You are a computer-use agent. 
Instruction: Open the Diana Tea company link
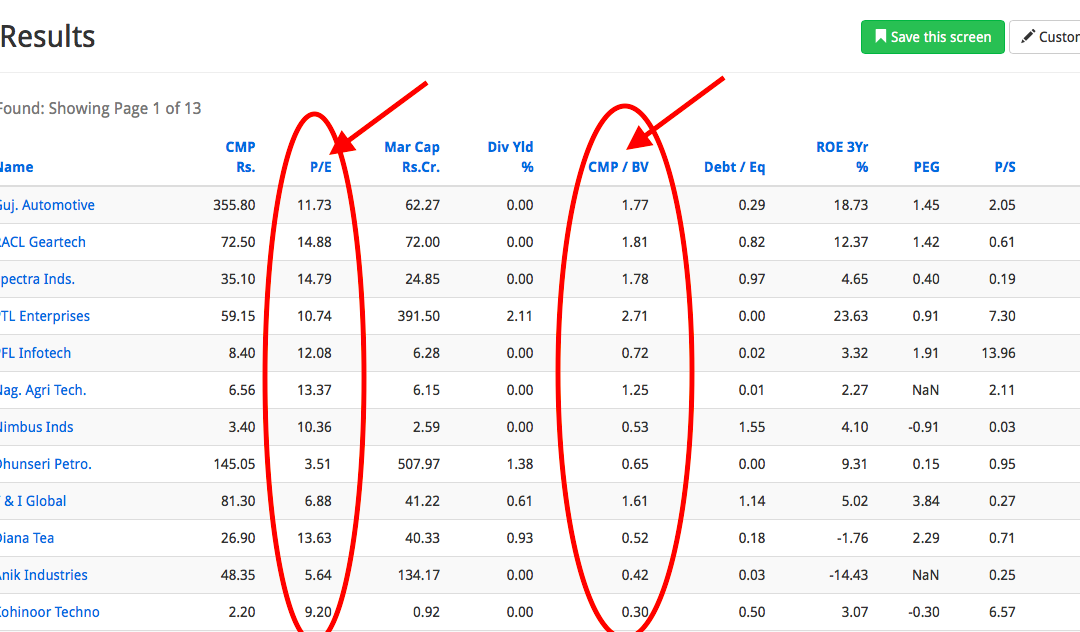click(x=27, y=538)
